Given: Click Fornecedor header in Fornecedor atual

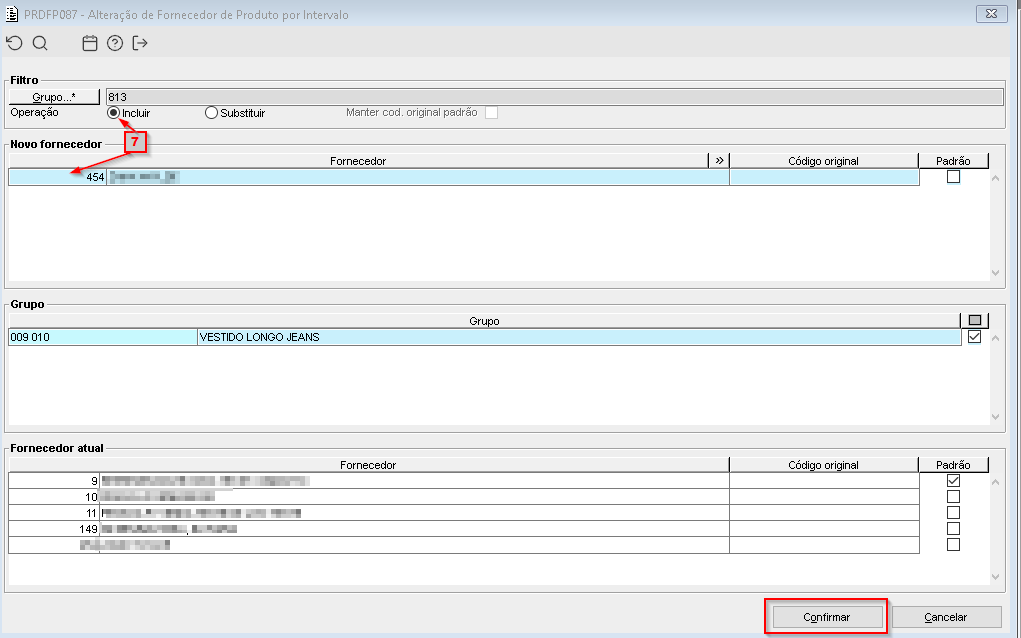Looking at the screenshot, I should coord(368,465).
